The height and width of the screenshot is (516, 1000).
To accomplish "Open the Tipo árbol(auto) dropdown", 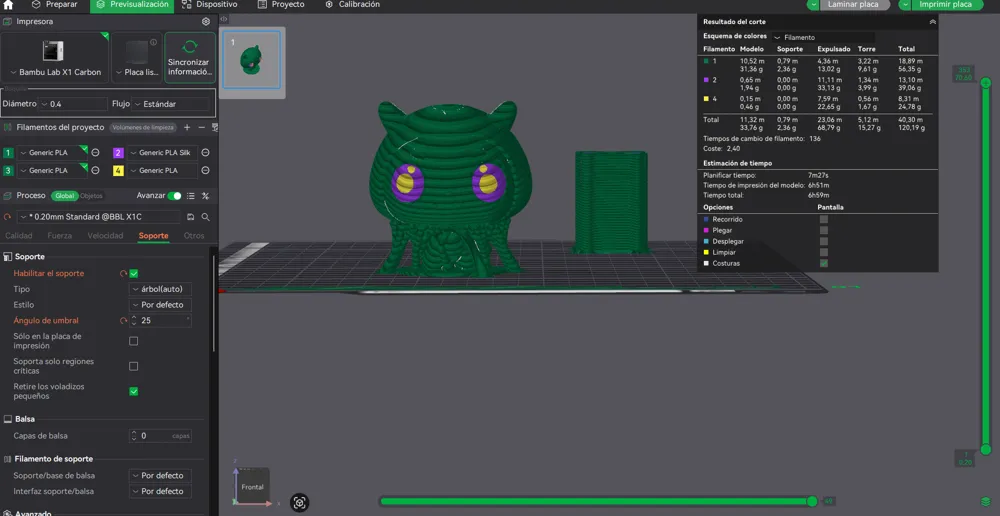I will [x=160, y=290].
